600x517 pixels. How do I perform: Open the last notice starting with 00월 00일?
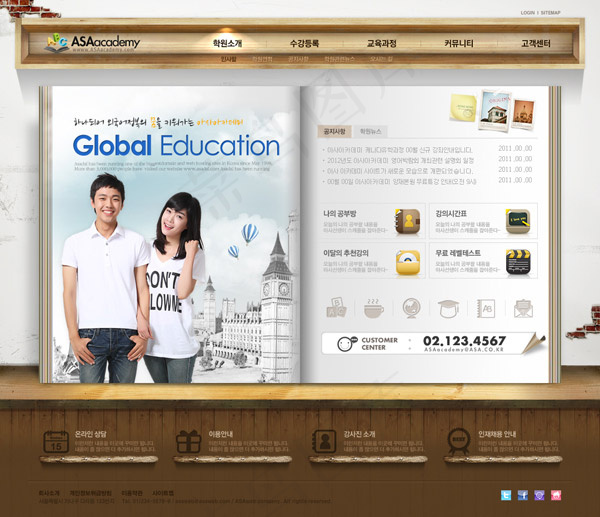(x=401, y=182)
